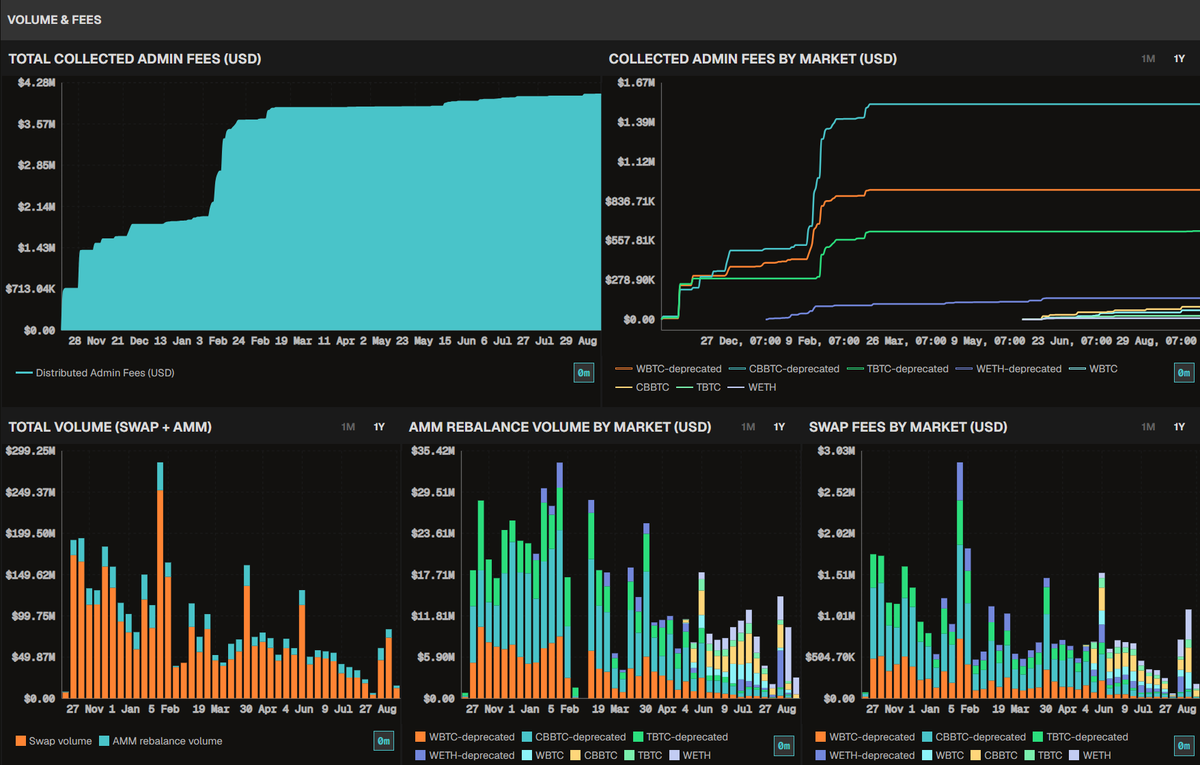Click the Total Volume (Swap + AMM) title
The height and width of the screenshot is (765, 1200).
[110, 427]
